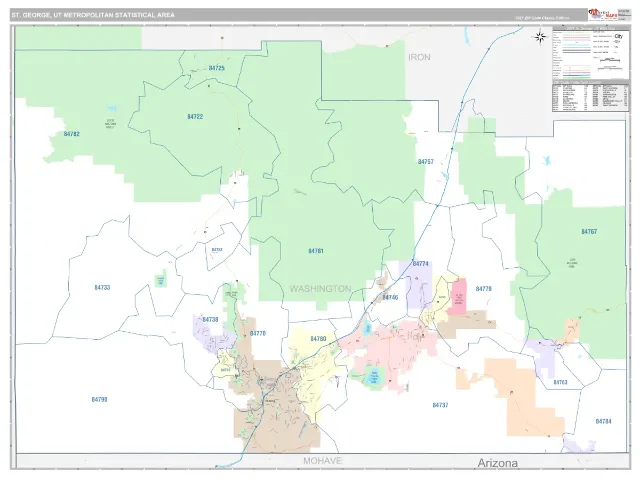This screenshot has height=480, width=640.
Task: Select ZIP code label 84757
Action: (426, 162)
